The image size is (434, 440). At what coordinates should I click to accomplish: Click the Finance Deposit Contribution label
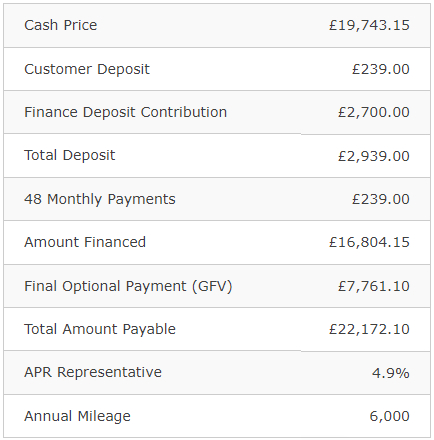[x=126, y=112]
